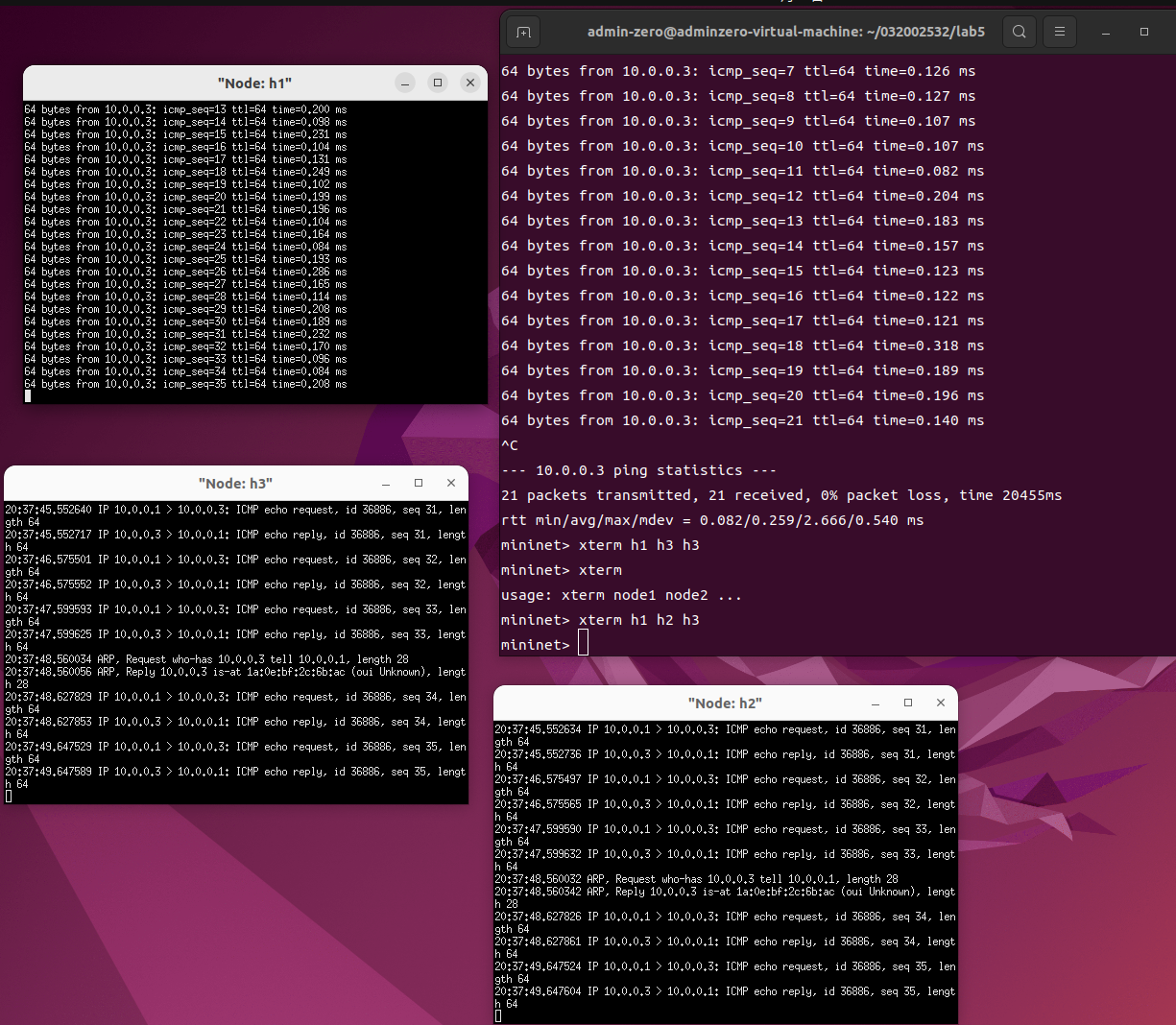The width and height of the screenshot is (1176, 1025).
Task: Maximize the Node: h2 window
Action: [908, 703]
